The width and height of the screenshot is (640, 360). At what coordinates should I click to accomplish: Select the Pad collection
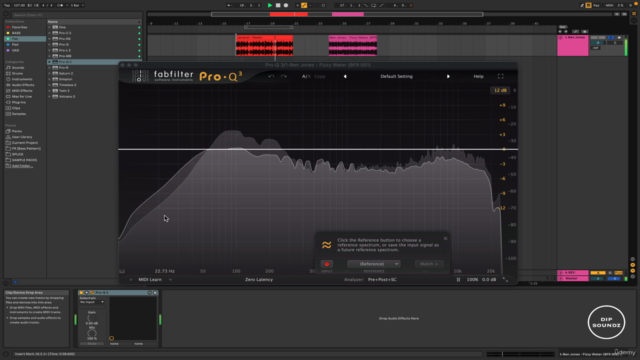pos(15,44)
